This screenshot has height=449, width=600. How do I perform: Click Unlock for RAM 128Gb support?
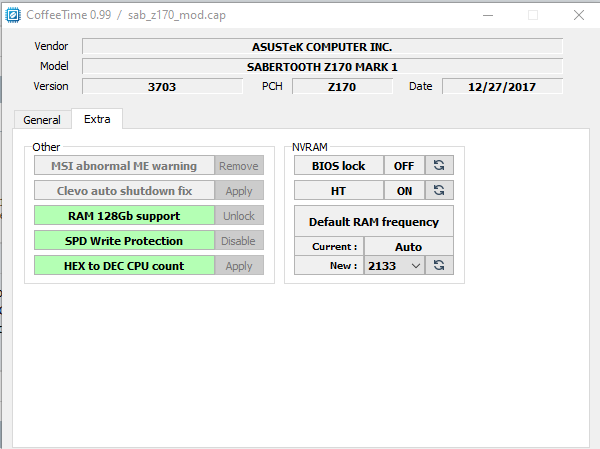point(239,216)
